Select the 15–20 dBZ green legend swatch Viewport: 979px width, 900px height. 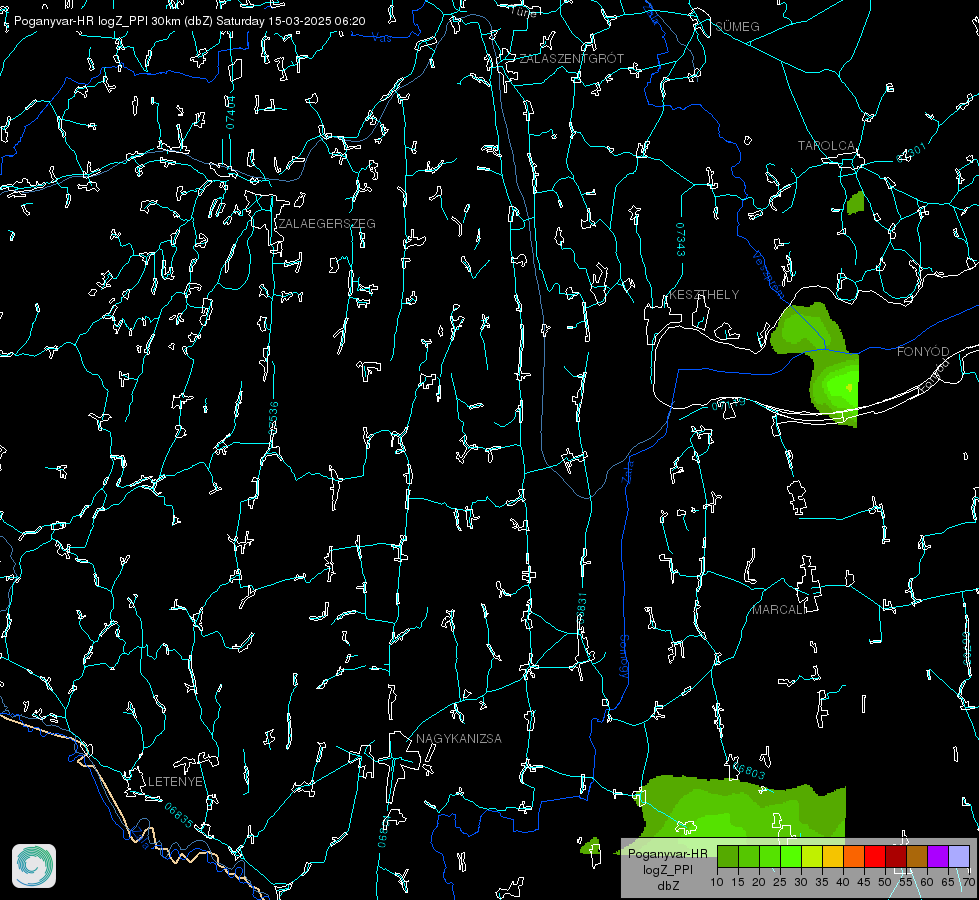tap(749, 856)
